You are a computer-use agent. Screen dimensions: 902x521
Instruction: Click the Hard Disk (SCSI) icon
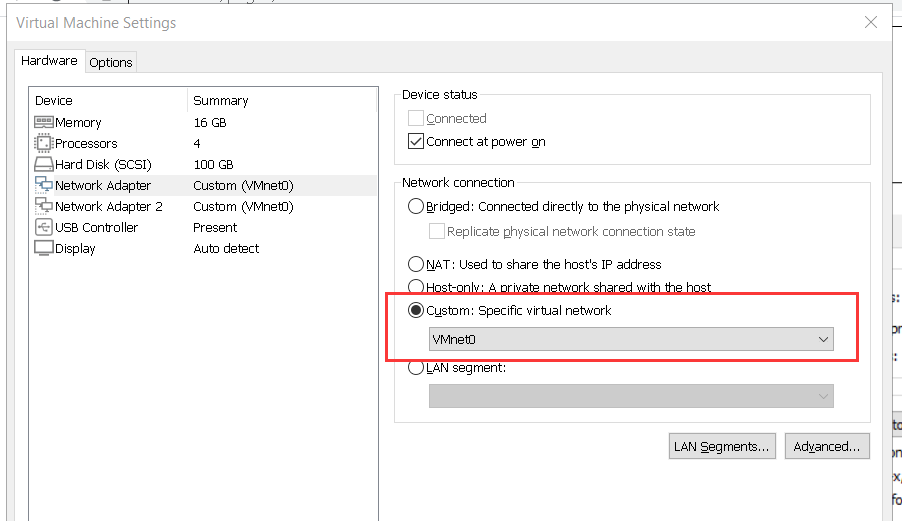coord(44,164)
